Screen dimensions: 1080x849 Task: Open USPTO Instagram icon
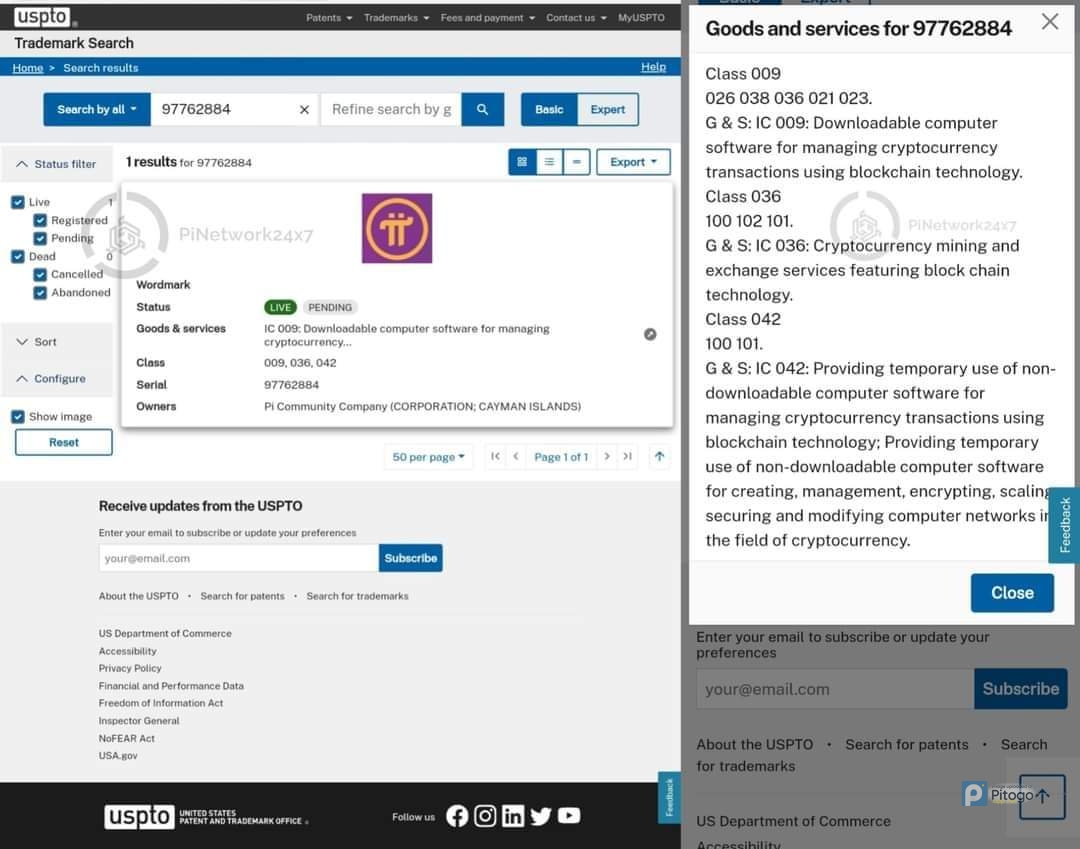click(485, 816)
